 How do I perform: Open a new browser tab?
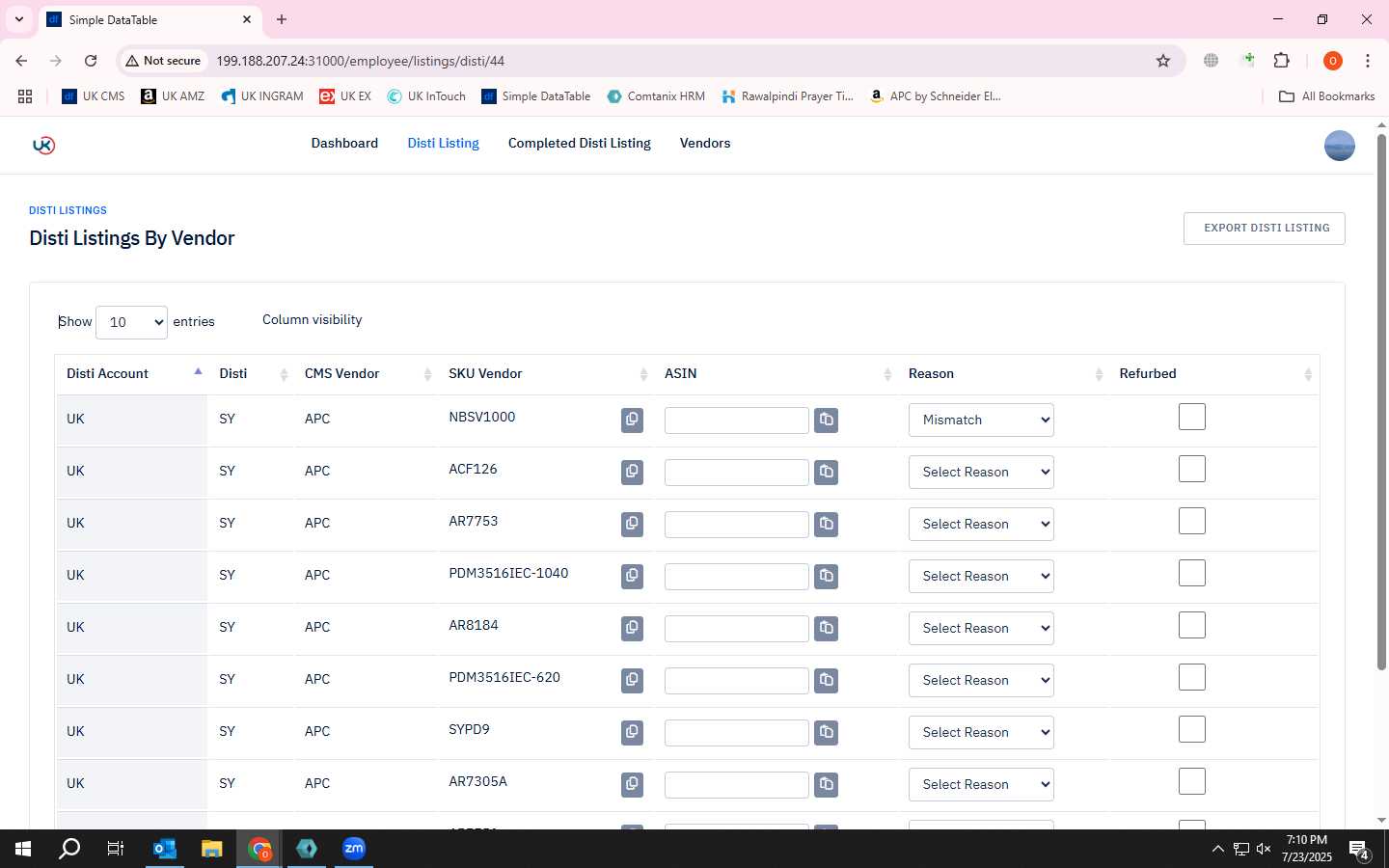[x=282, y=19]
